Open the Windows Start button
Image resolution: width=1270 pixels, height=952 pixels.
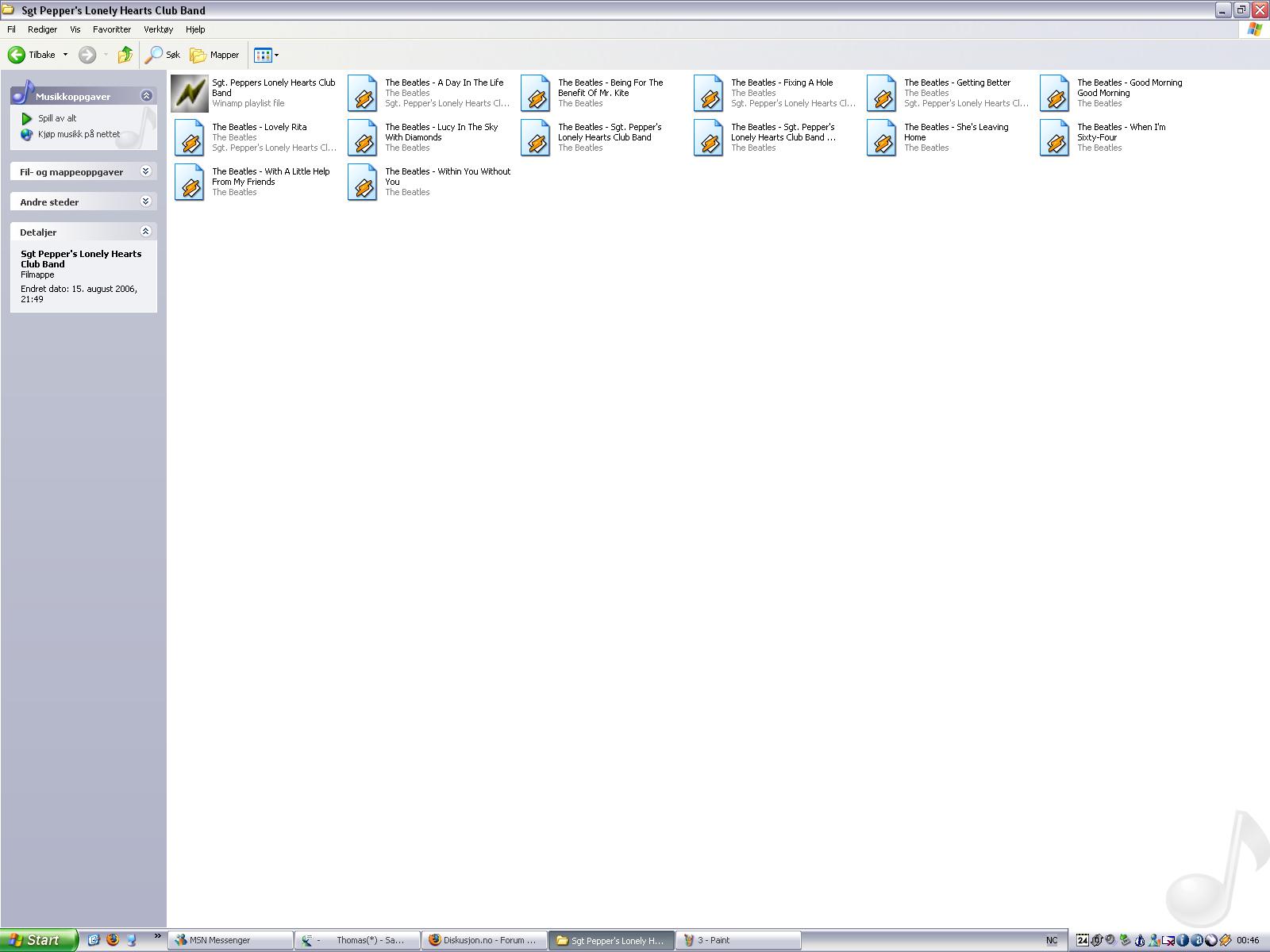pyautogui.click(x=39, y=940)
